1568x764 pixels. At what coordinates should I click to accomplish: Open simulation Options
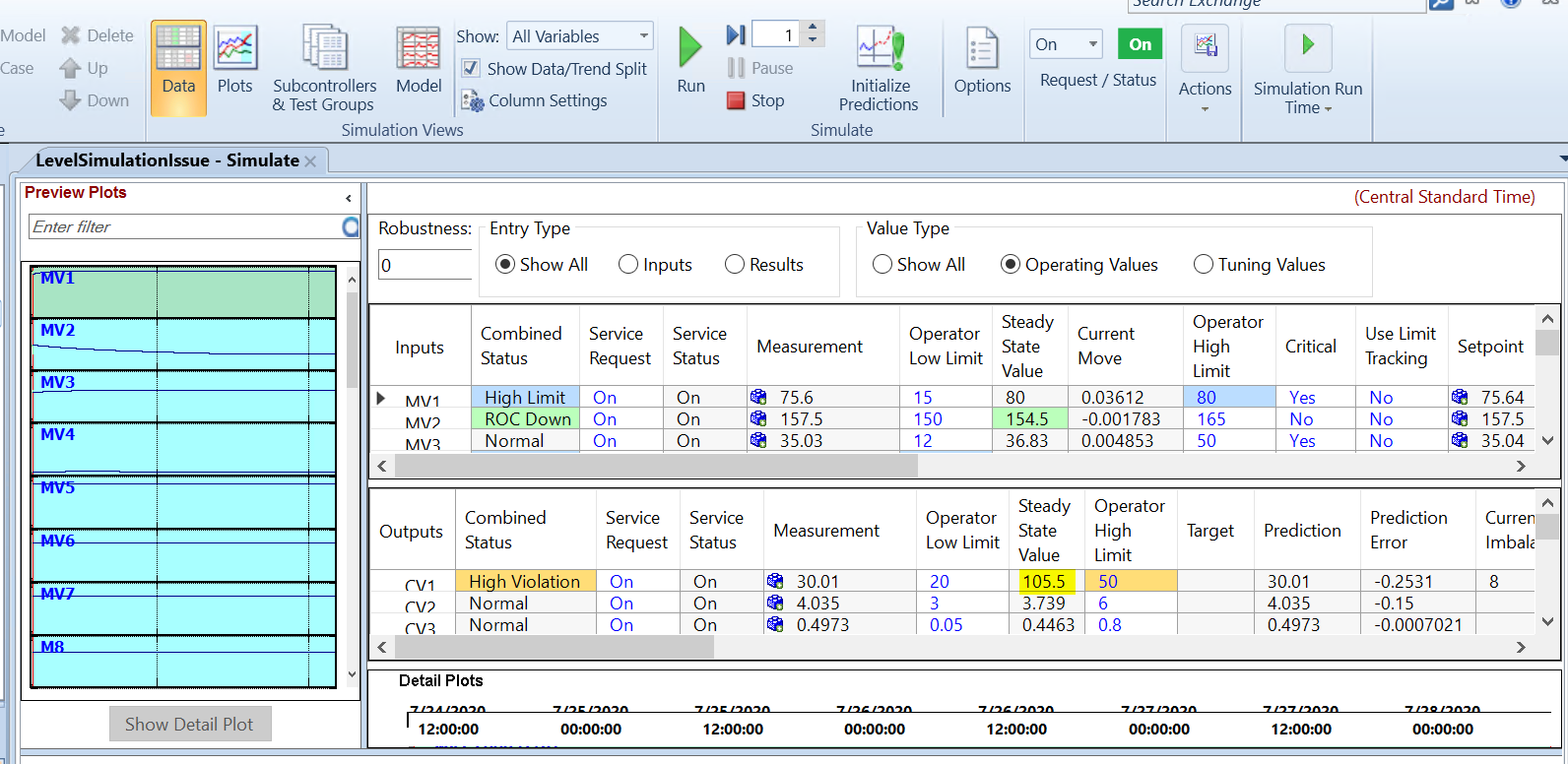(982, 61)
